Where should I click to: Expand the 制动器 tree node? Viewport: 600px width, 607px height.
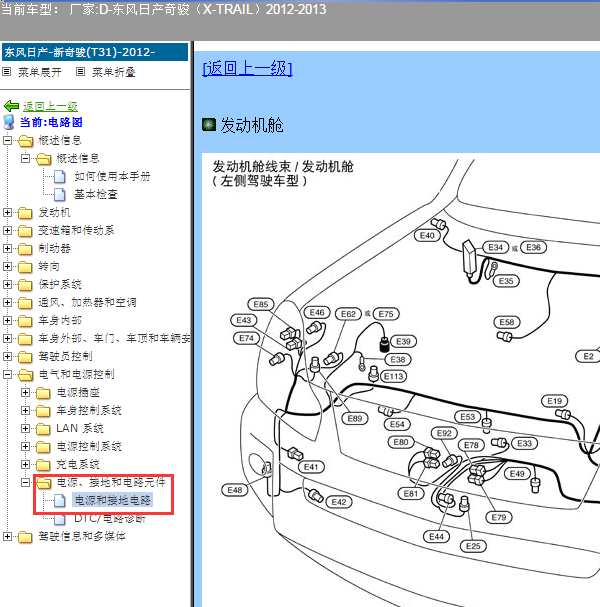(7, 248)
